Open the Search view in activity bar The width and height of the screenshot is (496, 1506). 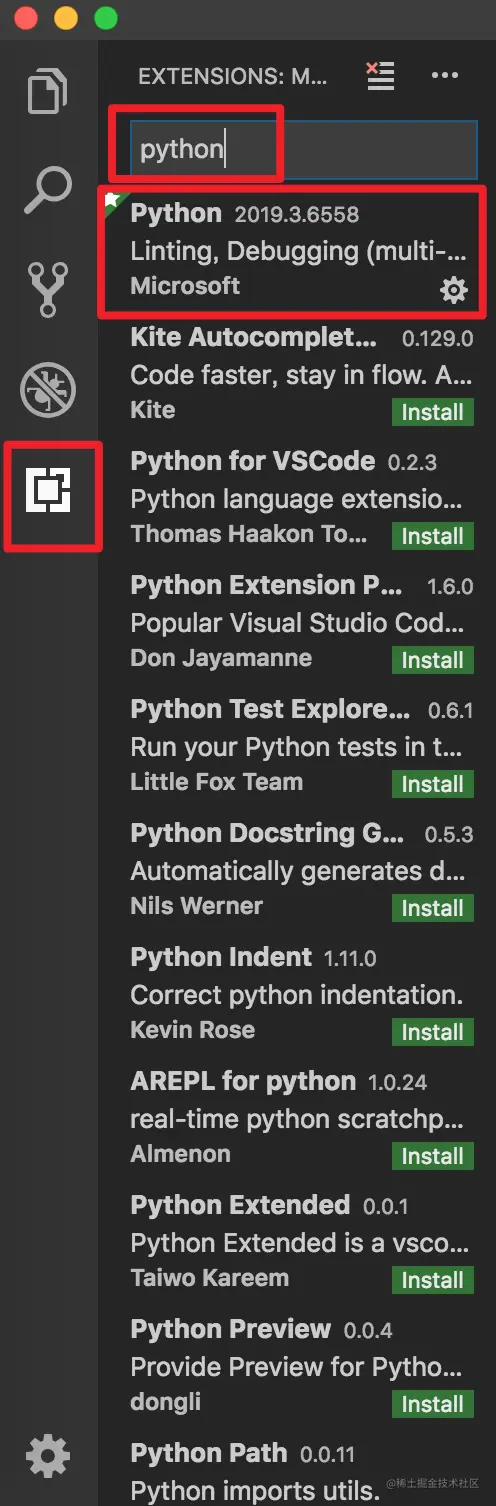pos(48,190)
